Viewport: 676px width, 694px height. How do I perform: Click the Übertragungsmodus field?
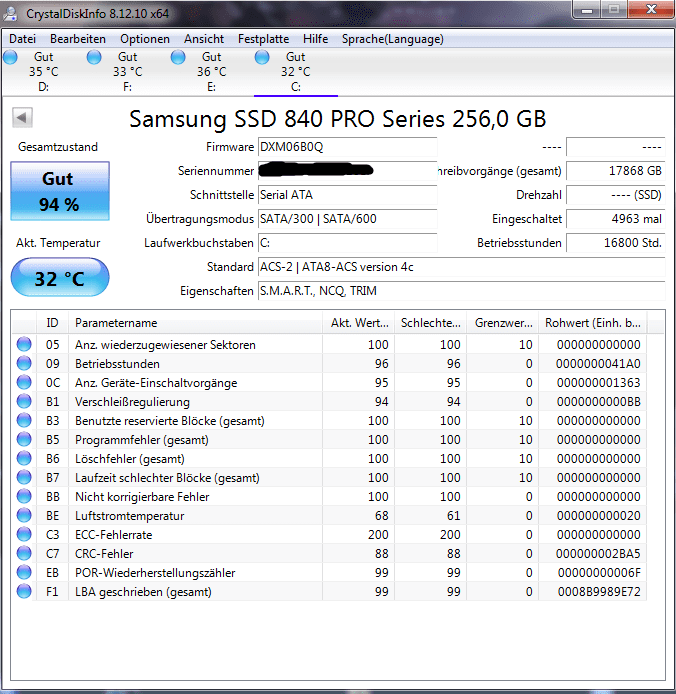[348, 219]
